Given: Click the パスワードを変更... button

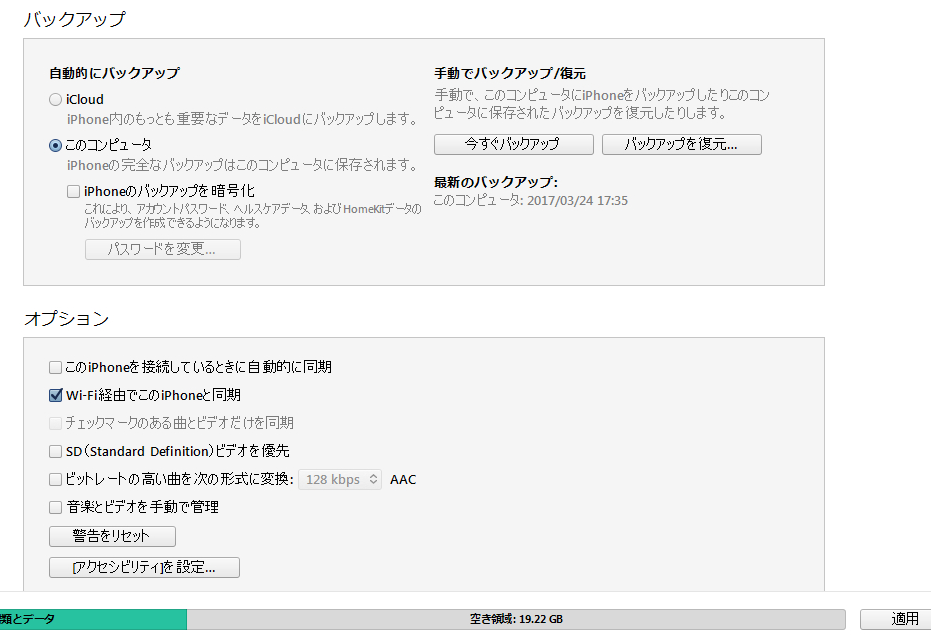Looking at the screenshot, I should pyautogui.click(x=163, y=249).
